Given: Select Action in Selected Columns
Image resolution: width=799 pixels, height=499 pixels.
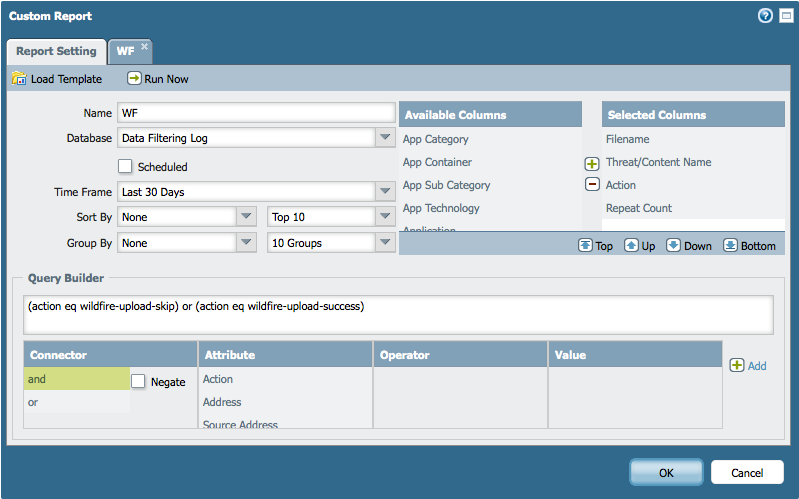Looking at the screenshot, I should [621, 185].
